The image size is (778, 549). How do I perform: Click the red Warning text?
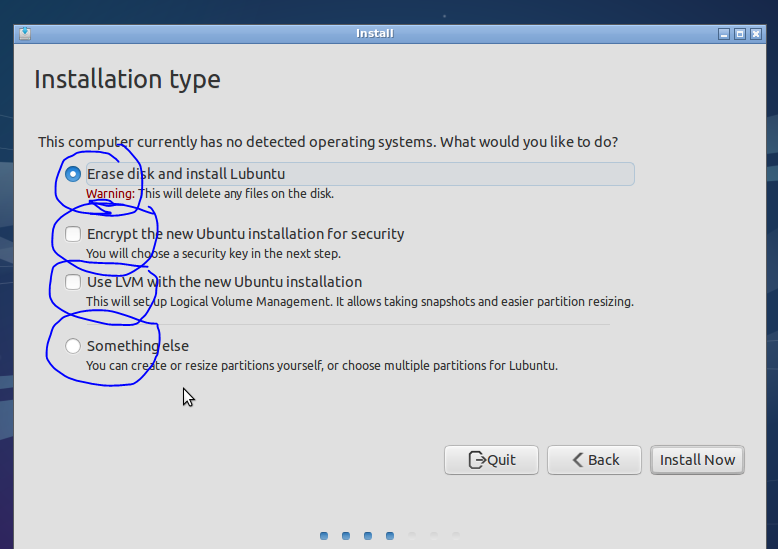pos(110,193)
